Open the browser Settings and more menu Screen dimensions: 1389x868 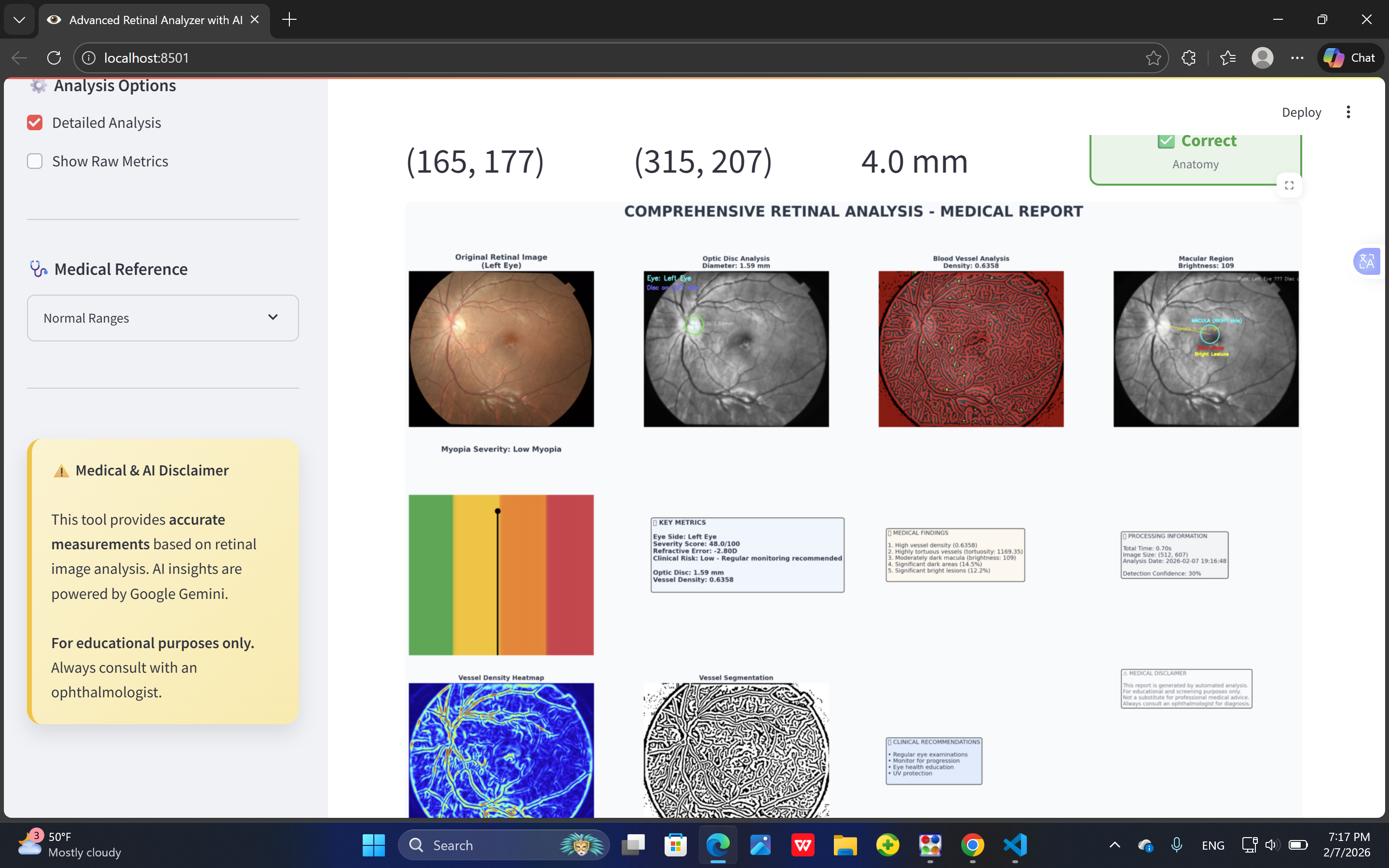[x=1297, y=58]
